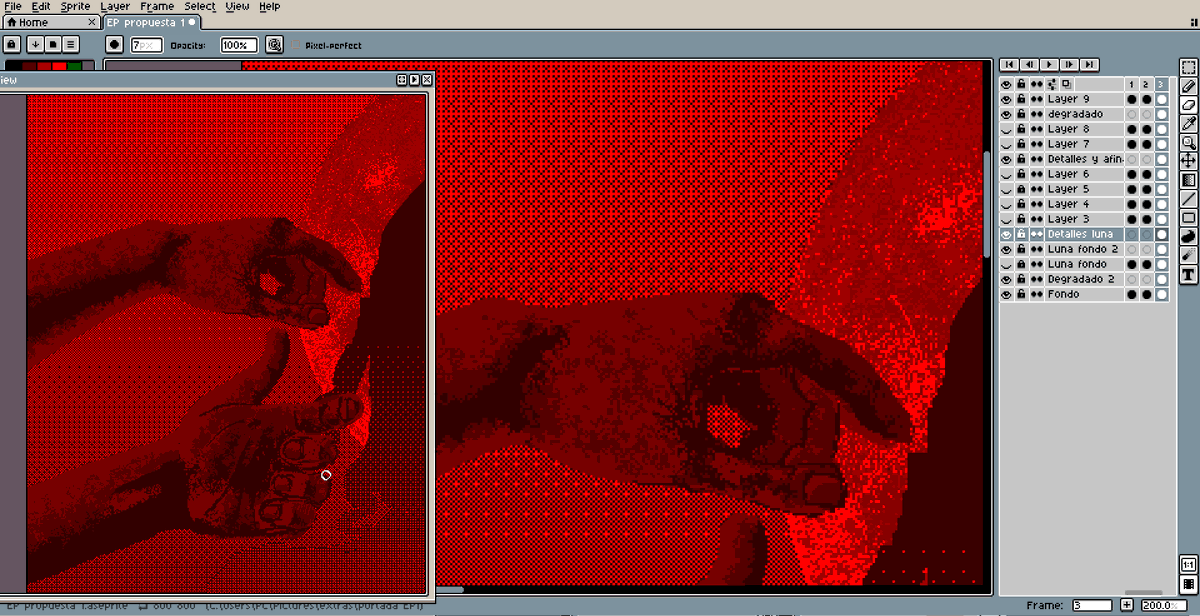Pick the green palette color
This screenshot has width=1200, height=616.
click(x=75, y=67)
